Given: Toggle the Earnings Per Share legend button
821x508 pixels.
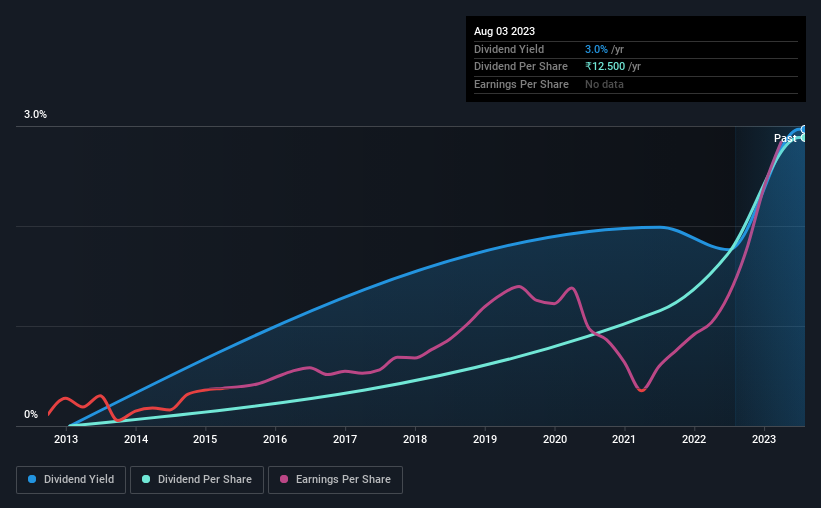Looking at the screenshot, I should click(x=335, y=480).
